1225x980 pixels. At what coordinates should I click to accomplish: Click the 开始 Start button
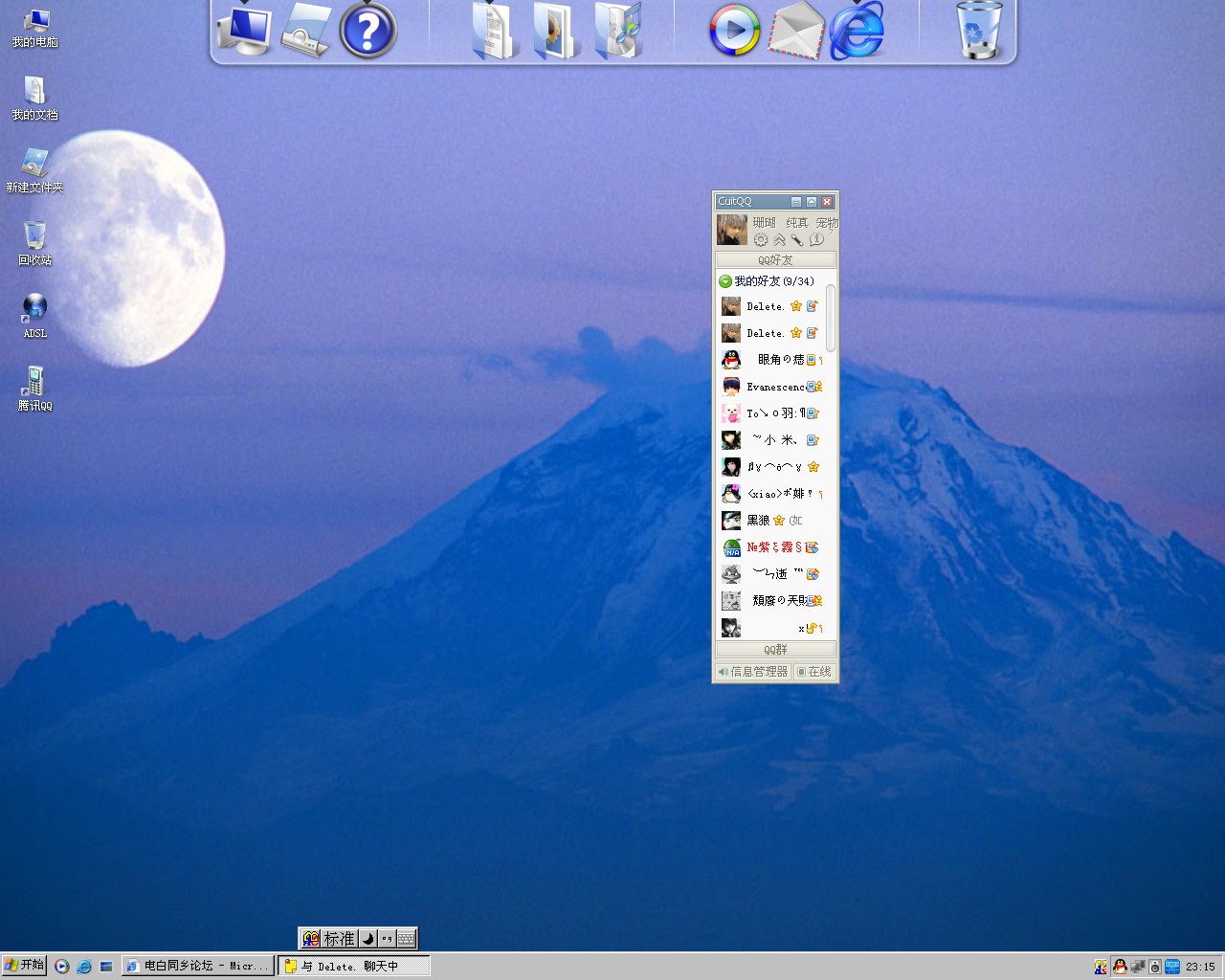(x=25, y=965)
